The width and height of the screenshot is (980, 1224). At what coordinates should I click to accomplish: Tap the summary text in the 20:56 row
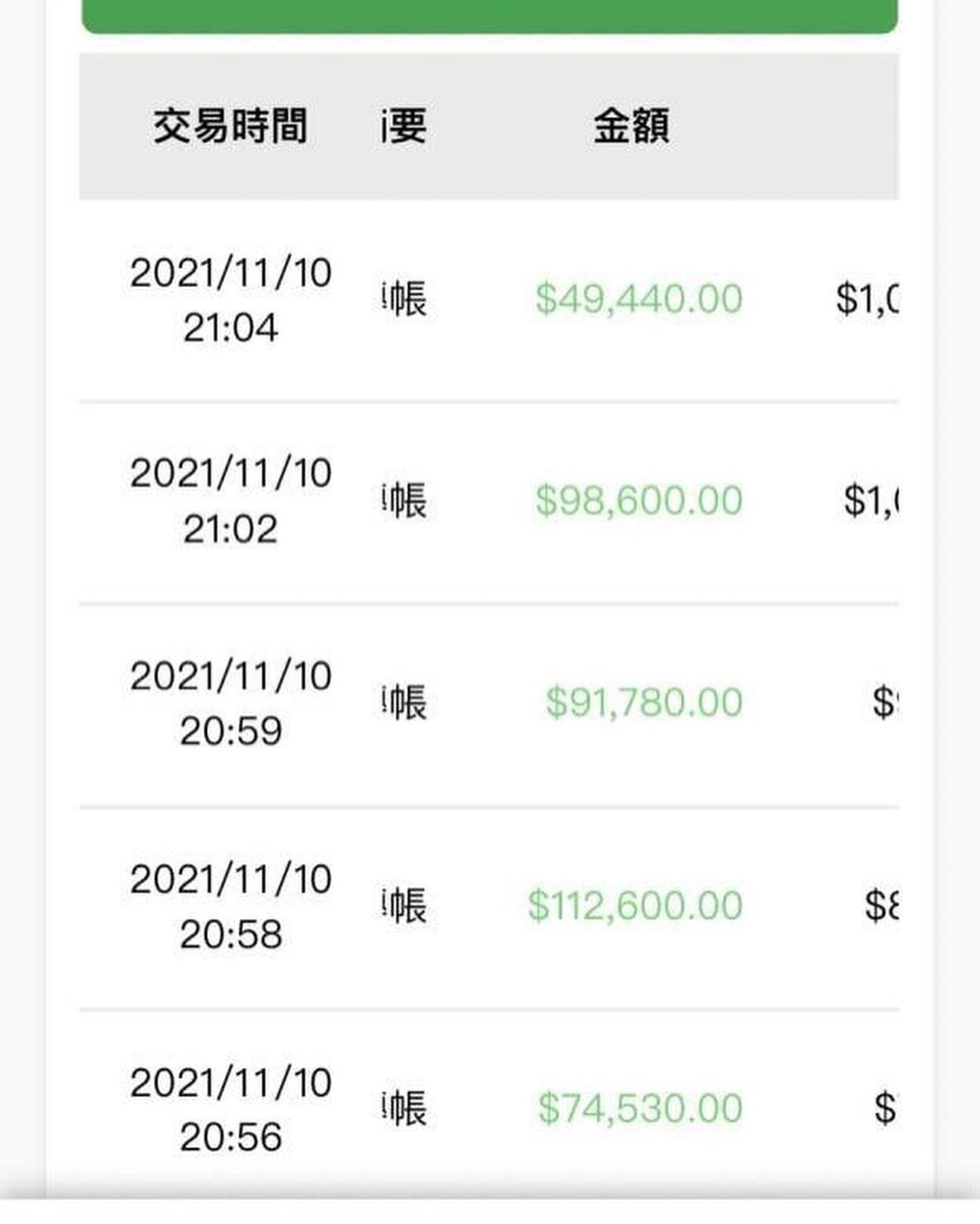405,1108
